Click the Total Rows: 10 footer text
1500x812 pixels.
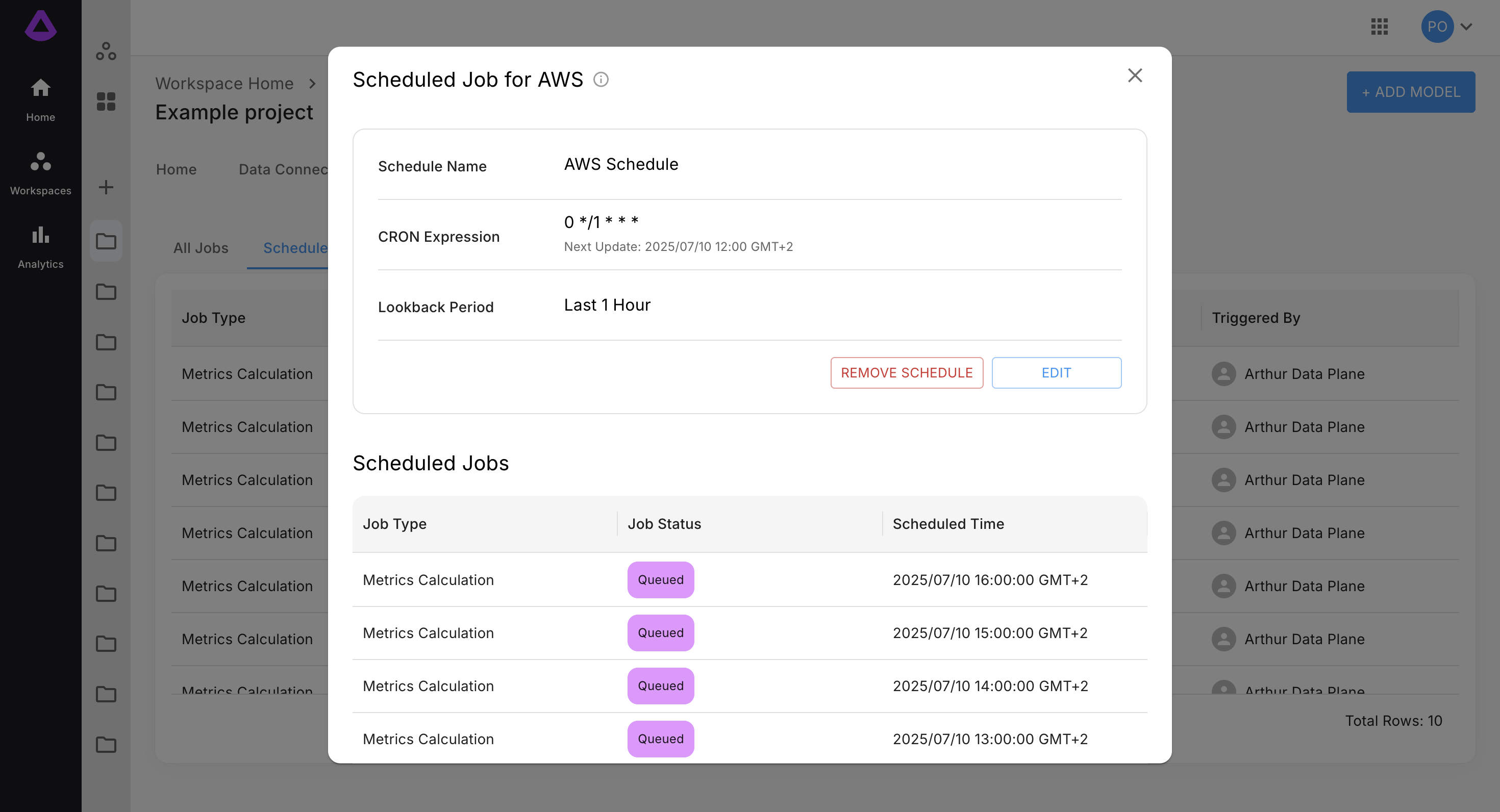1393,720
